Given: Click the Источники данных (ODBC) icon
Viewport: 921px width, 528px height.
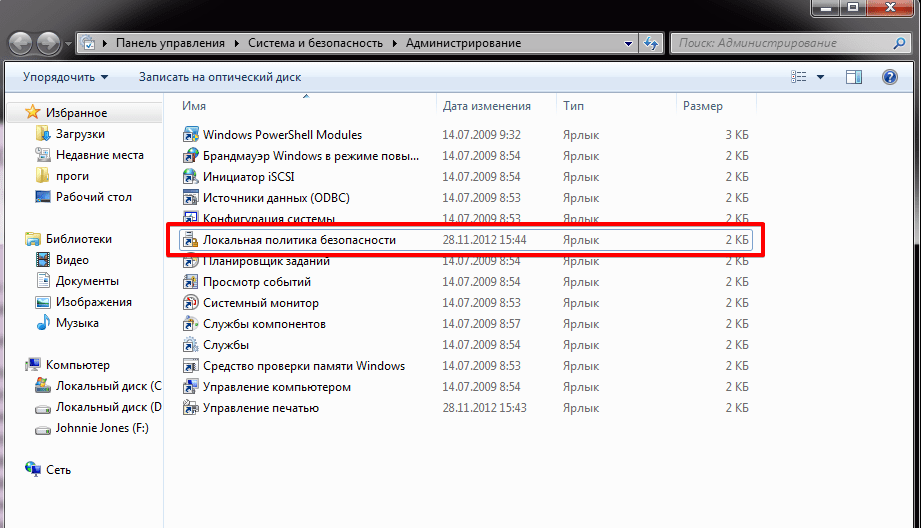Looking at the screenshot, I should (x=190, y=198).
